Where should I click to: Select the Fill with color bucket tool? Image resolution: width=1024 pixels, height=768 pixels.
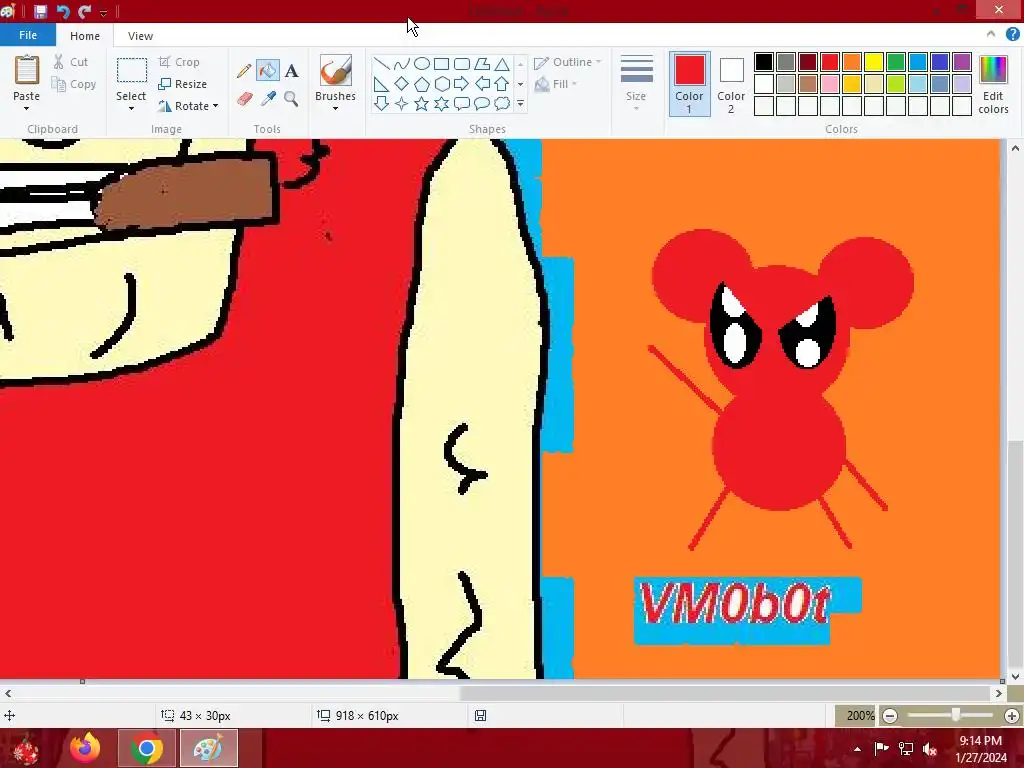click(268, 70)
